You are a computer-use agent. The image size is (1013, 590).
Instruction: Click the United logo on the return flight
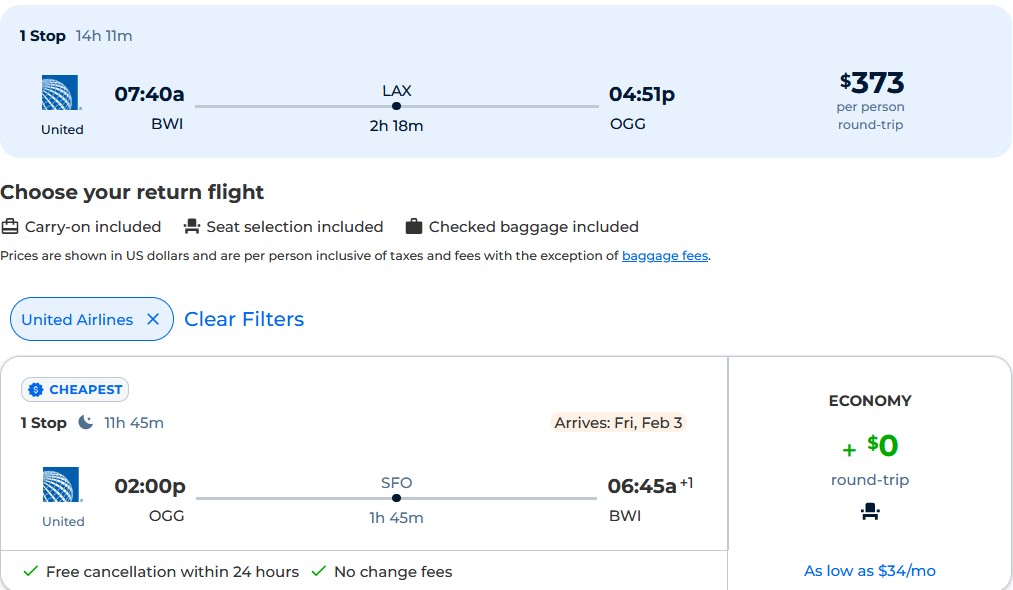tap(62, 485)
